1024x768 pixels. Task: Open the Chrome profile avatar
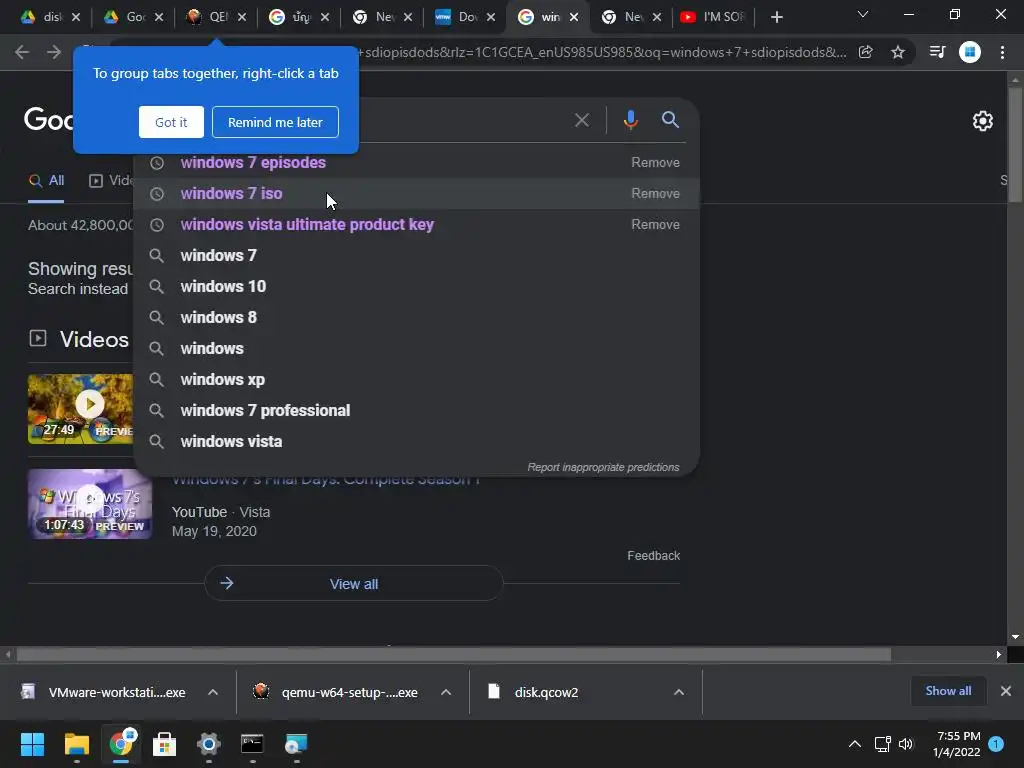970,52
